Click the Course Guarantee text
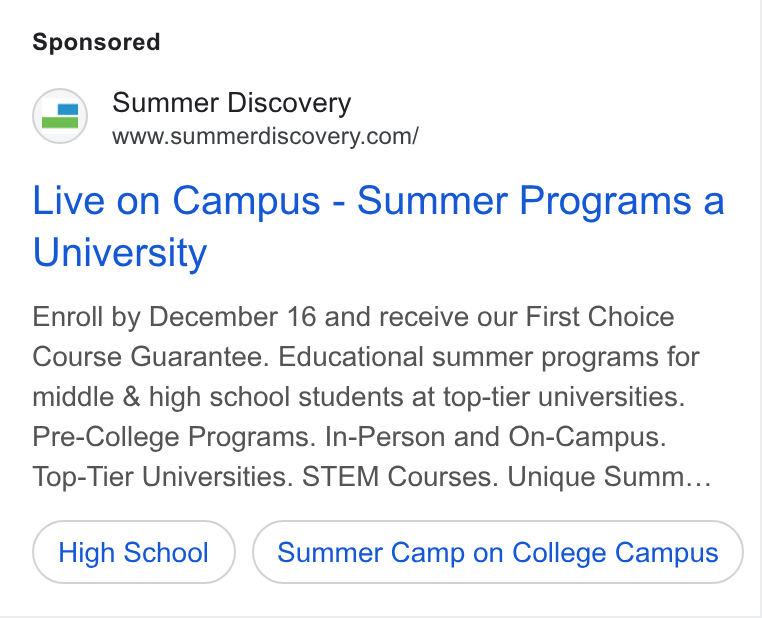Viewport: 762px width, 618px height. pyautogui.click(x=151, y=357)
